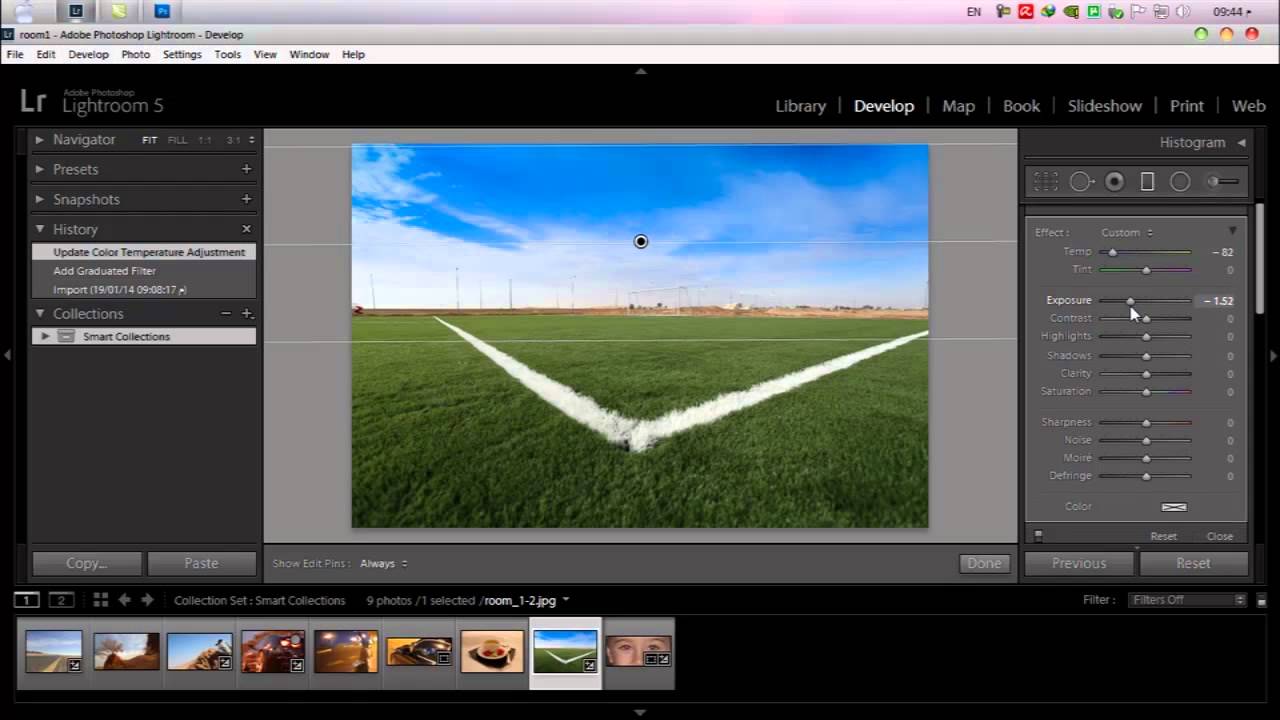Switch to the Slideshow module
The height and width of the screenshot is (720, 1280).
[1104, 106]
